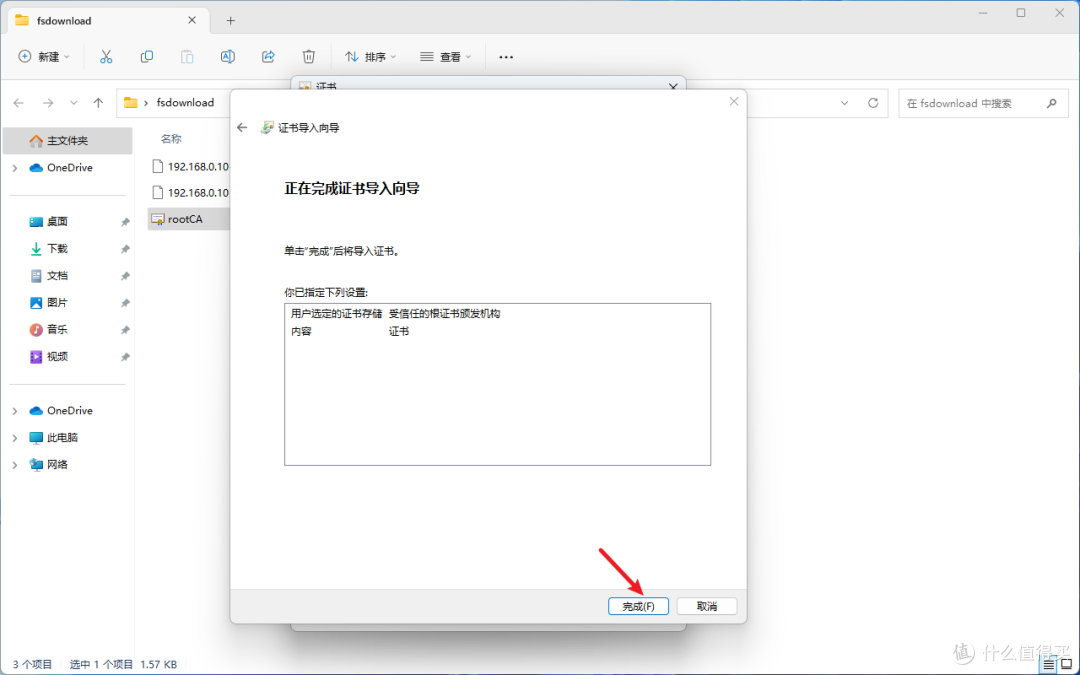This screenshot has width=1080, height=675.
Task: Click the pin icon beside 视频
Action: tap(125, 357)
